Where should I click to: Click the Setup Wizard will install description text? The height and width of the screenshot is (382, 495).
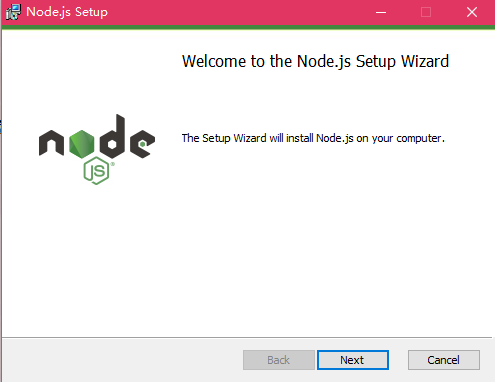tap(313, 138)
